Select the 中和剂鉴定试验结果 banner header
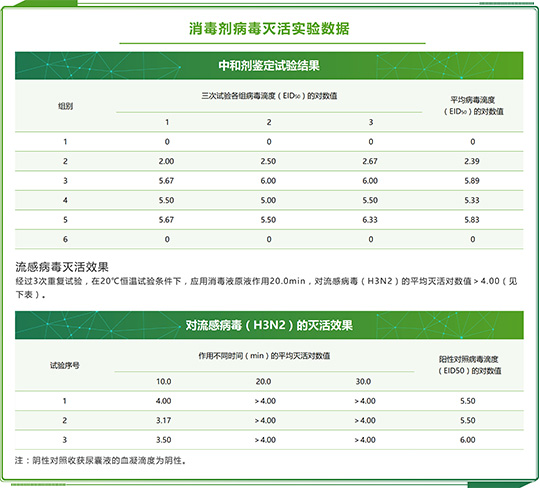The image size is (540, 488). (x=269, y=65)
